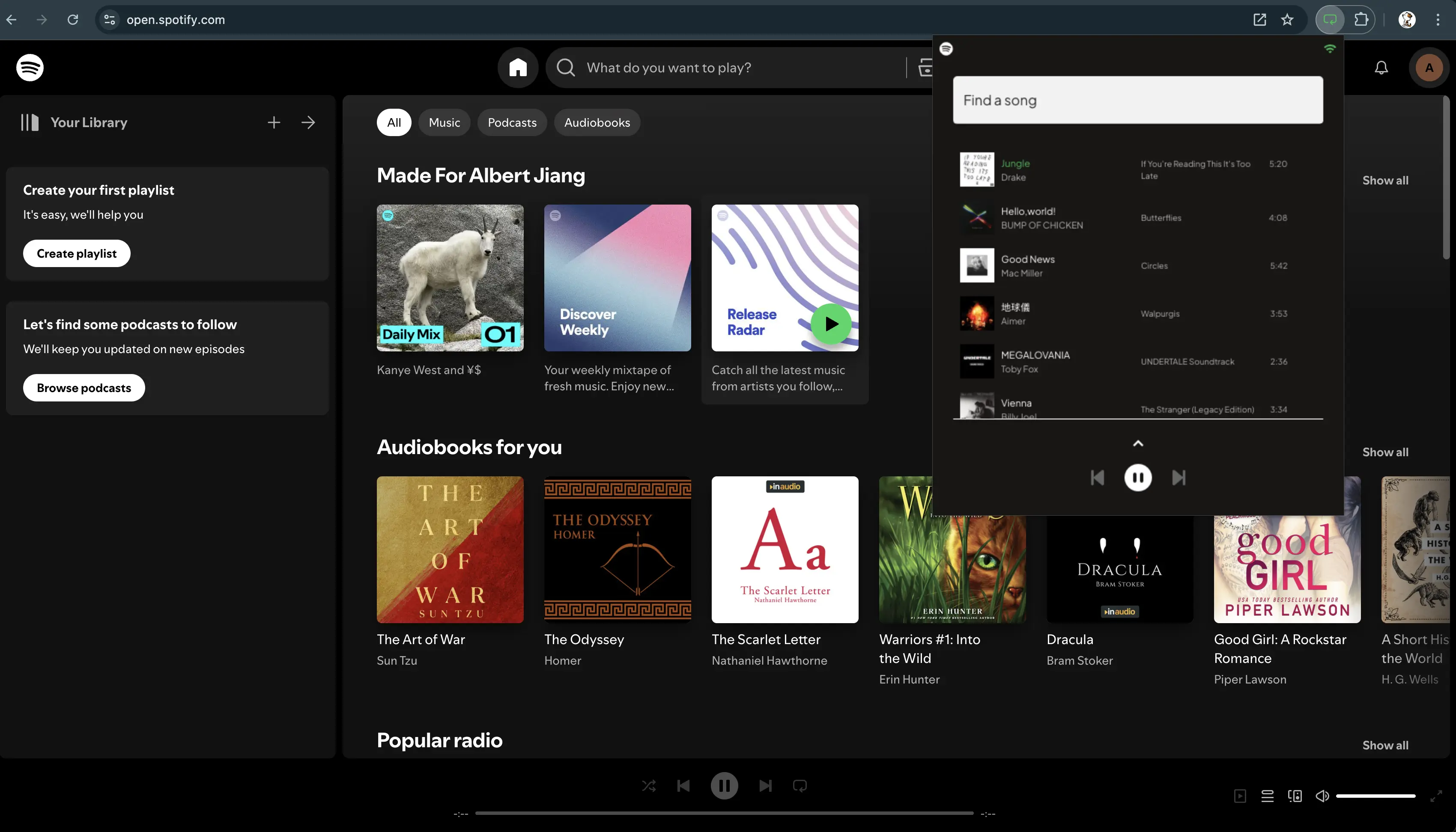The width and height of the screenshot is (1456, 832).
Task: Expand Your Library with the arrow
Action: pyautogui.click(x=308, y=122)
